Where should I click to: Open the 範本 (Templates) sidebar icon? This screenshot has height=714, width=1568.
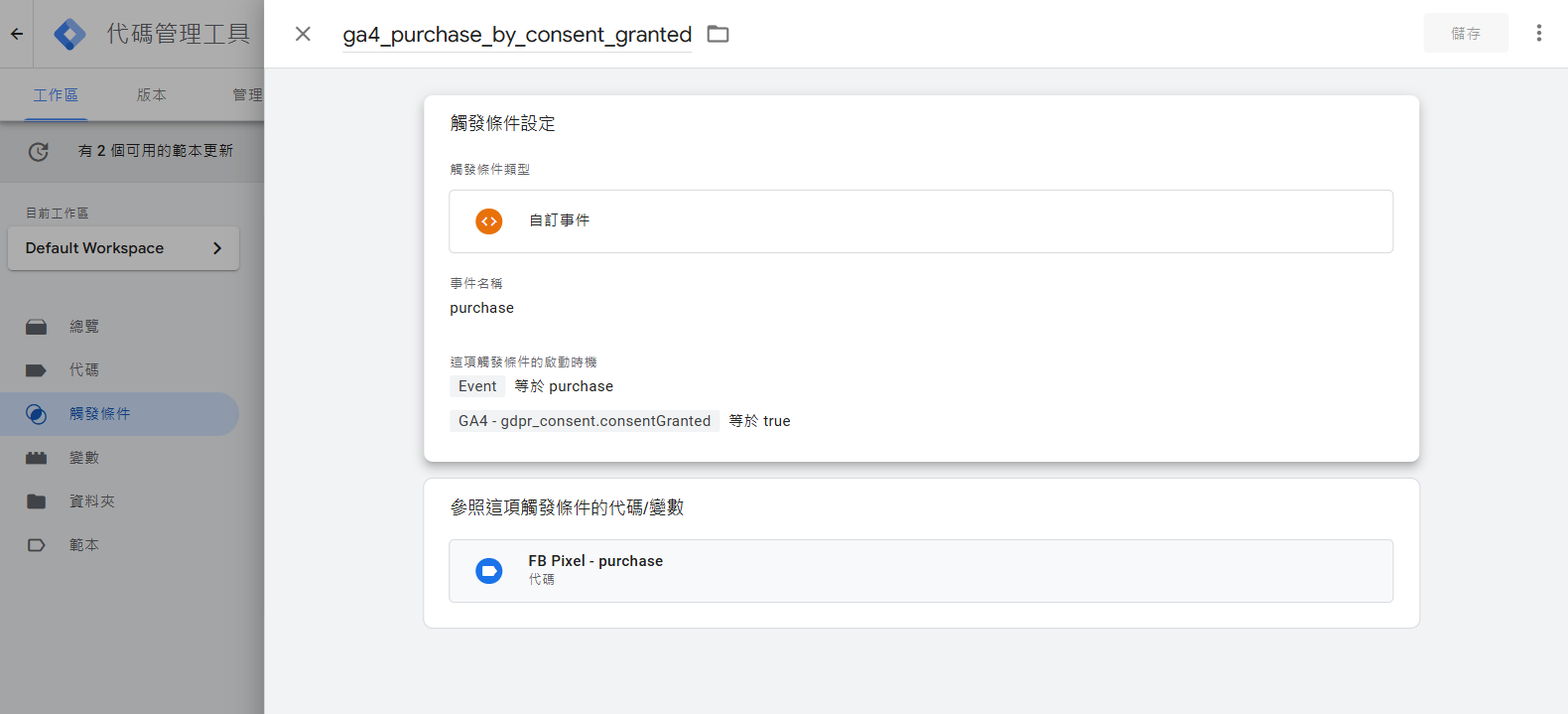coord(36,544)
